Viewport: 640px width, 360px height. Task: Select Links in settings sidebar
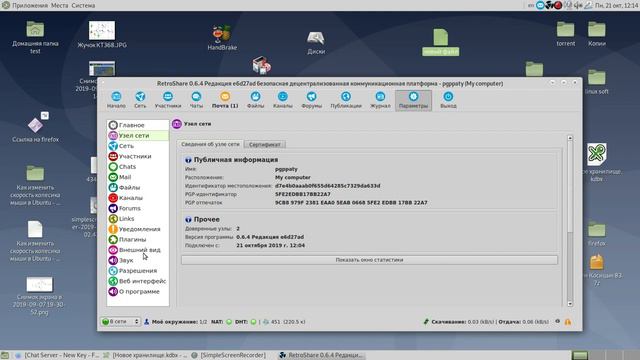(x=138, y=219)
